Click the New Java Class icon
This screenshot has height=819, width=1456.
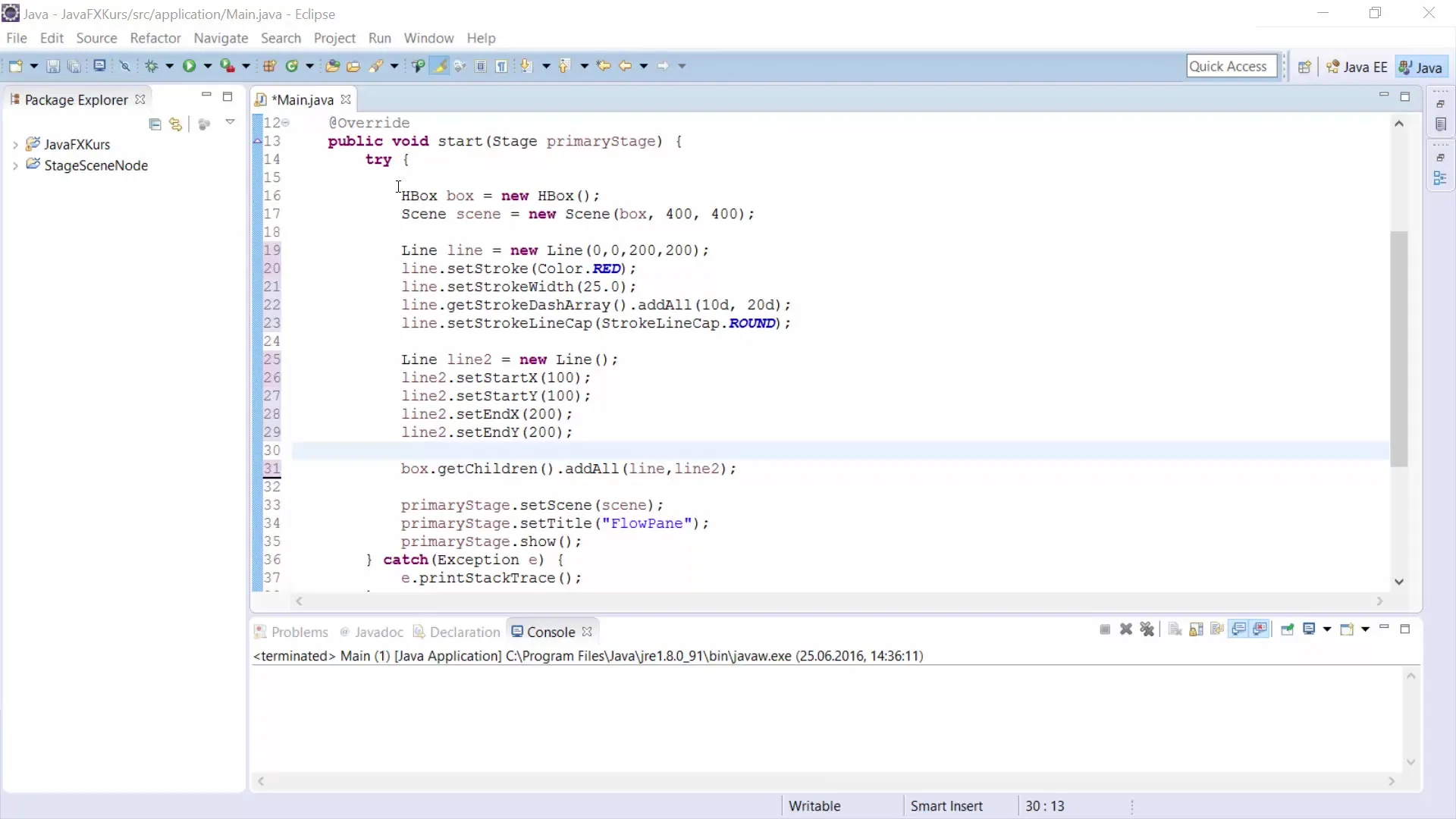click(292, 66)
